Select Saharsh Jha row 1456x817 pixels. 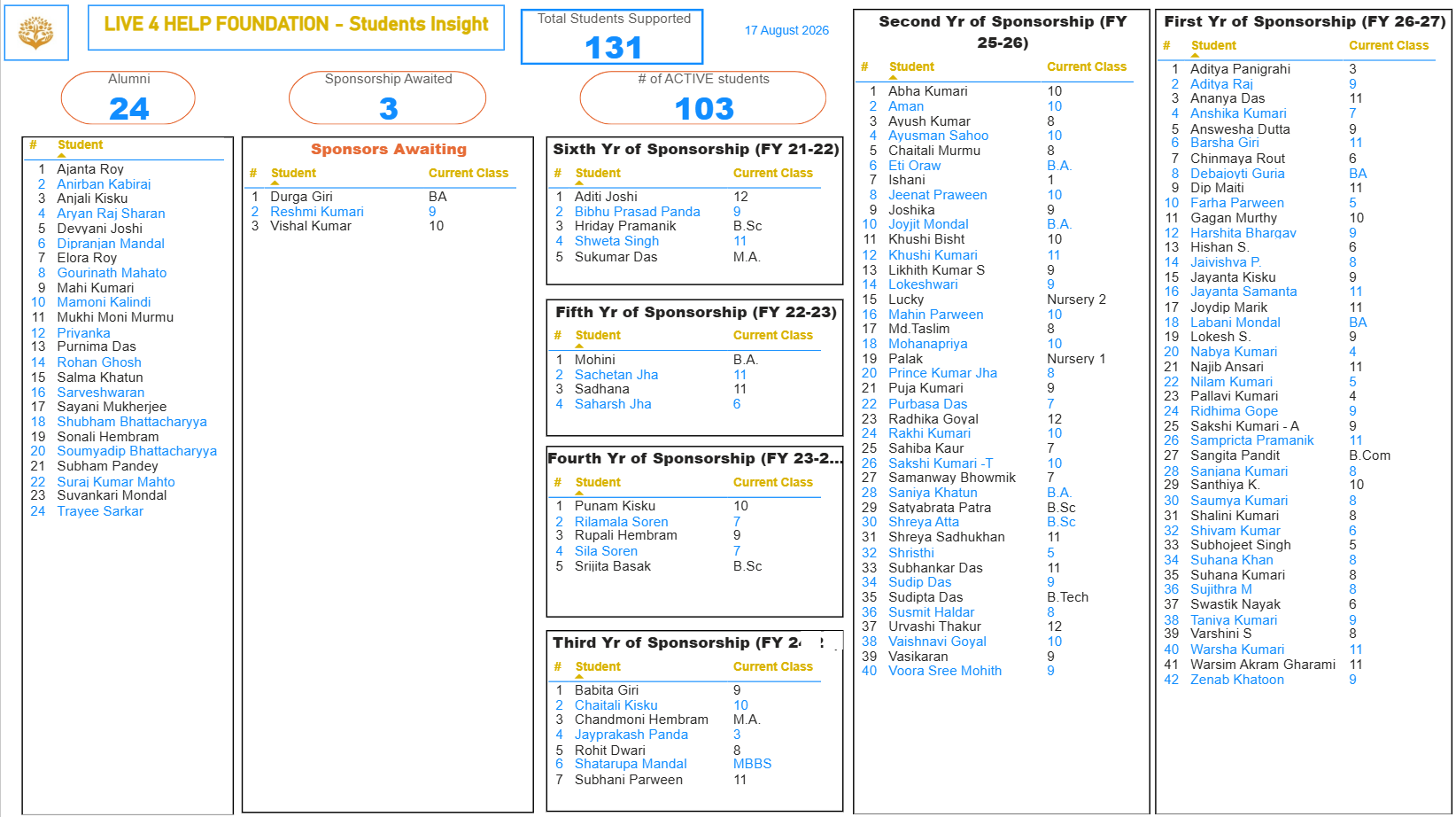click(x=686, y=404)
